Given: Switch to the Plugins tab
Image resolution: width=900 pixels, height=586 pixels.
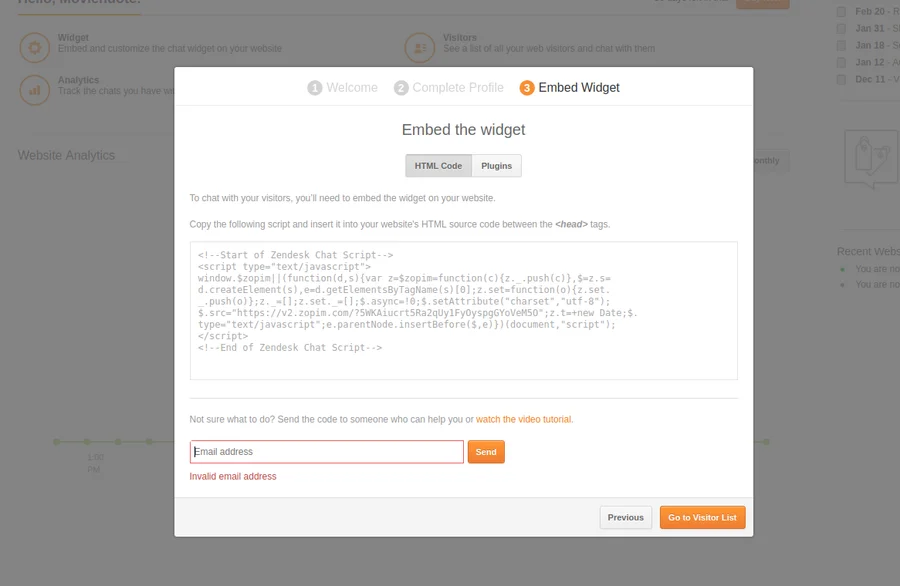Looking at the screenshot, I should click(496, 166).
